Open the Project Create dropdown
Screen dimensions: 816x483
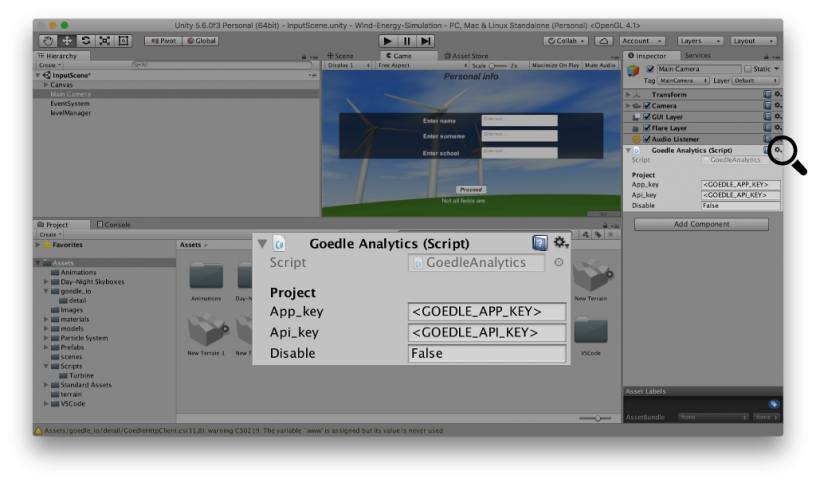[x=50, y=234]
